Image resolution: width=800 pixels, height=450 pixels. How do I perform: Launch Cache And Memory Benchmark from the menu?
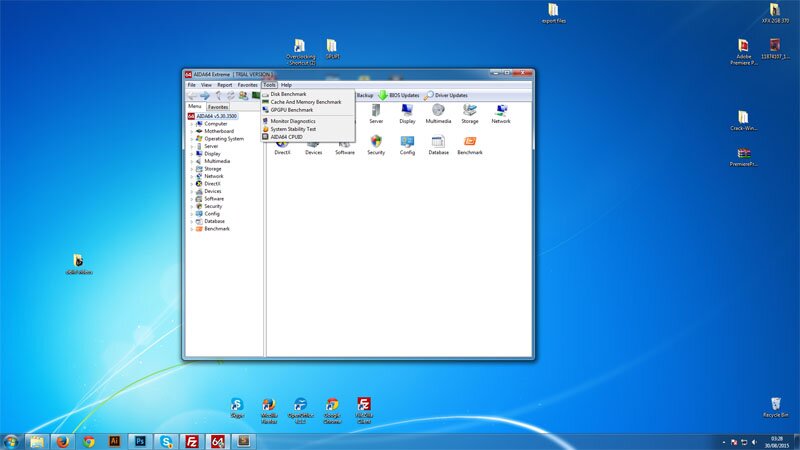click(308, 102)
